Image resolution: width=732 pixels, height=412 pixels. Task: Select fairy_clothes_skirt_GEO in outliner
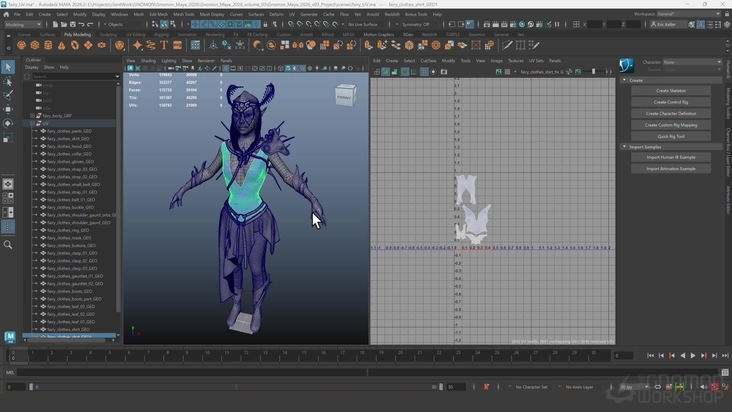68,139
